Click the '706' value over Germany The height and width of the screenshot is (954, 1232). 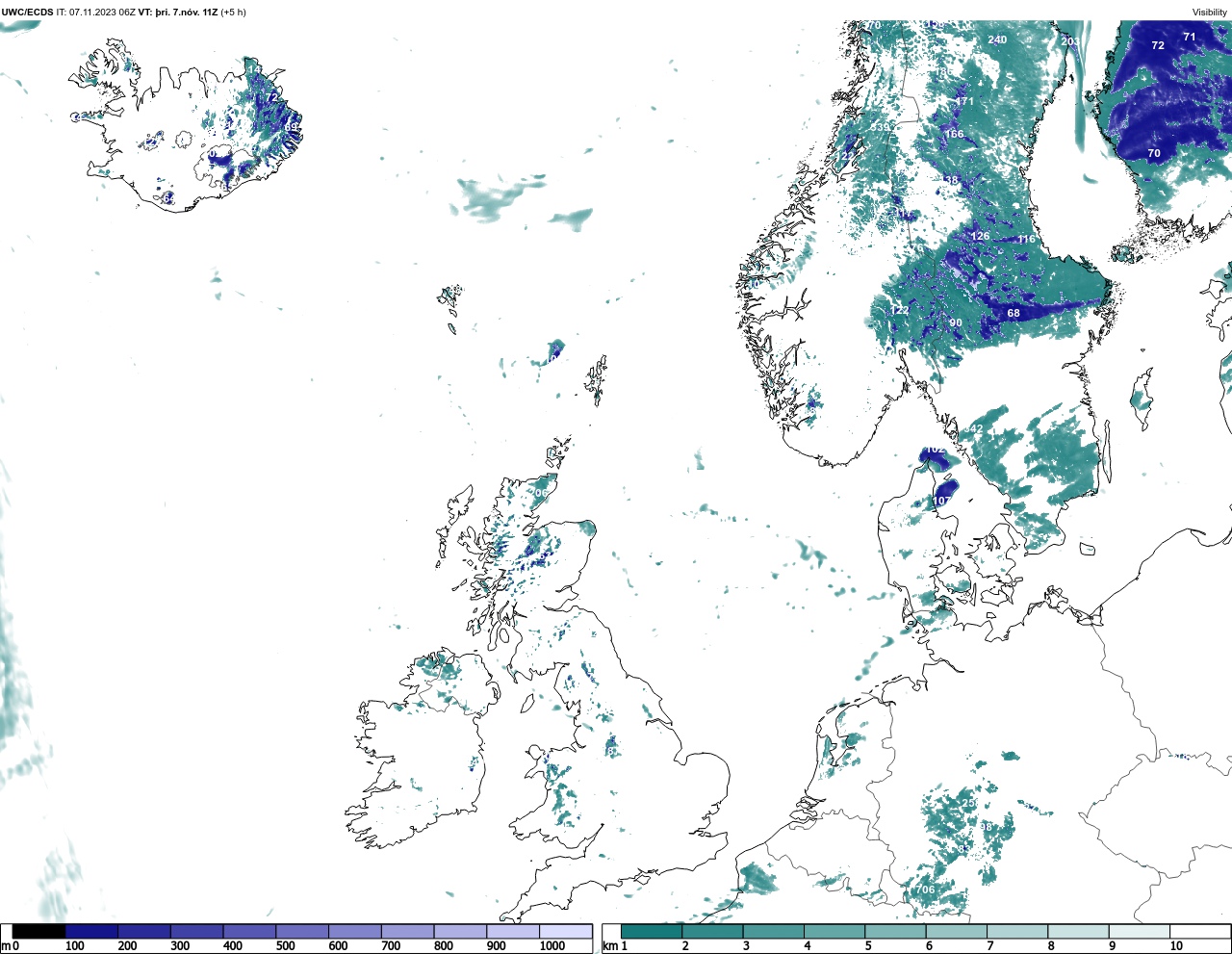925,890
